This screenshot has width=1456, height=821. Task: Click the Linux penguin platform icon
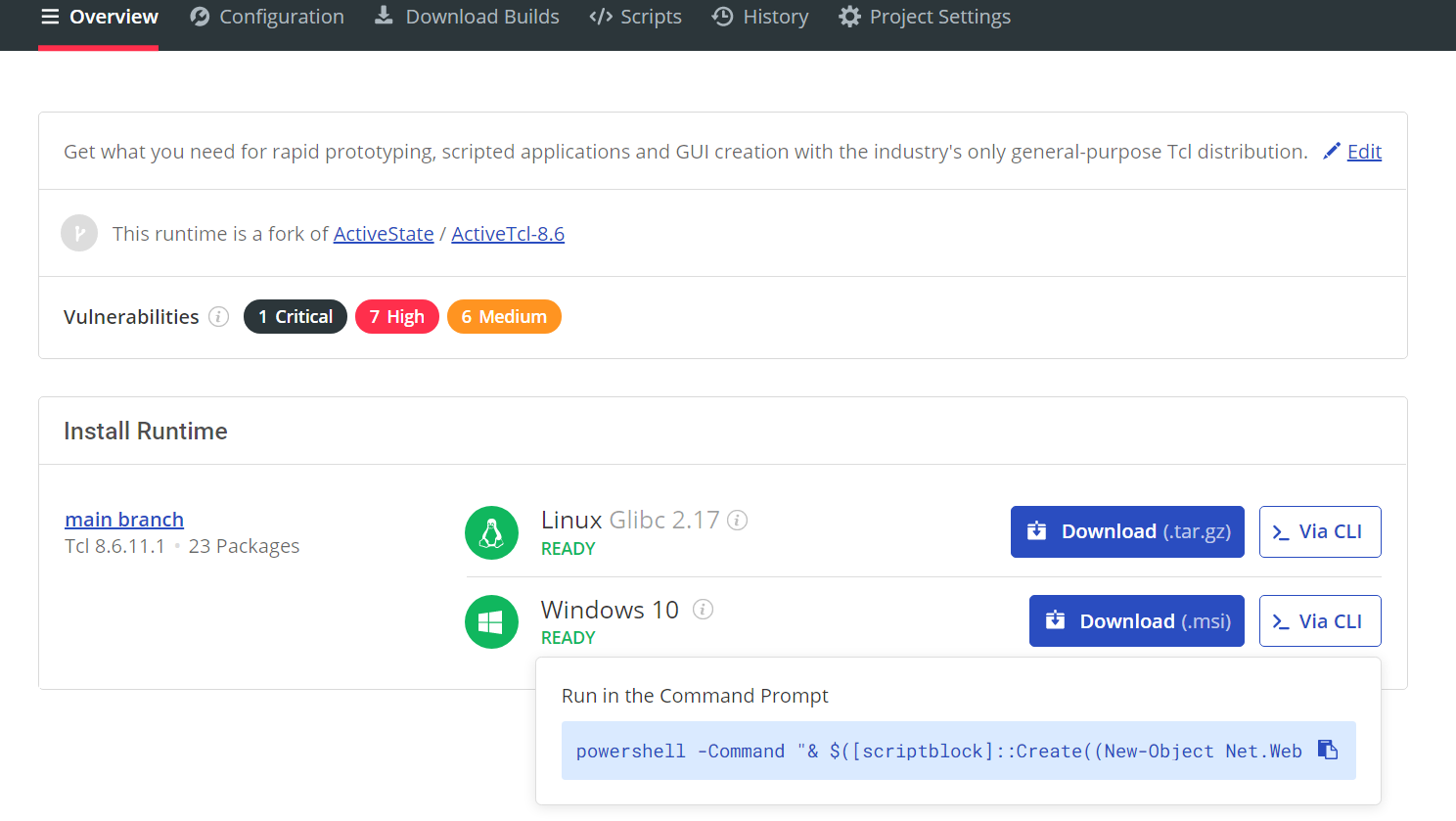click(491, 532)
